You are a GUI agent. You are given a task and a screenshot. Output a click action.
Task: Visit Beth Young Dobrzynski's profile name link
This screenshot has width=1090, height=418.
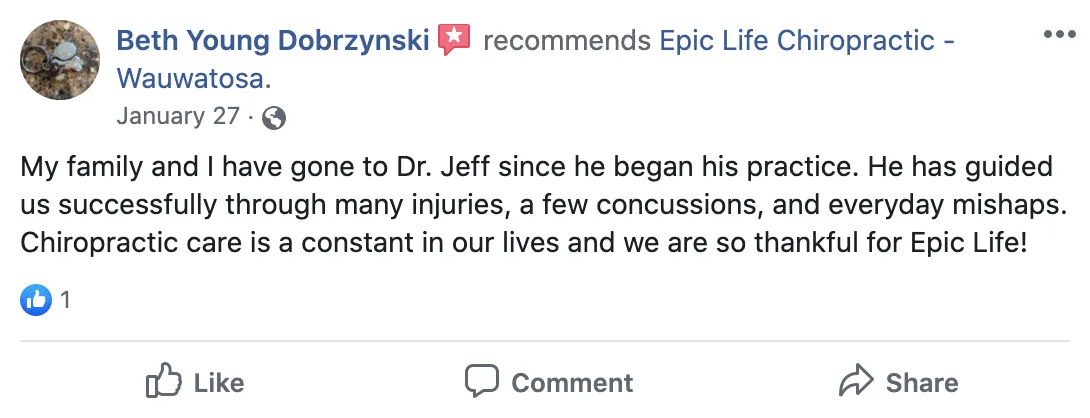[272, 41]
